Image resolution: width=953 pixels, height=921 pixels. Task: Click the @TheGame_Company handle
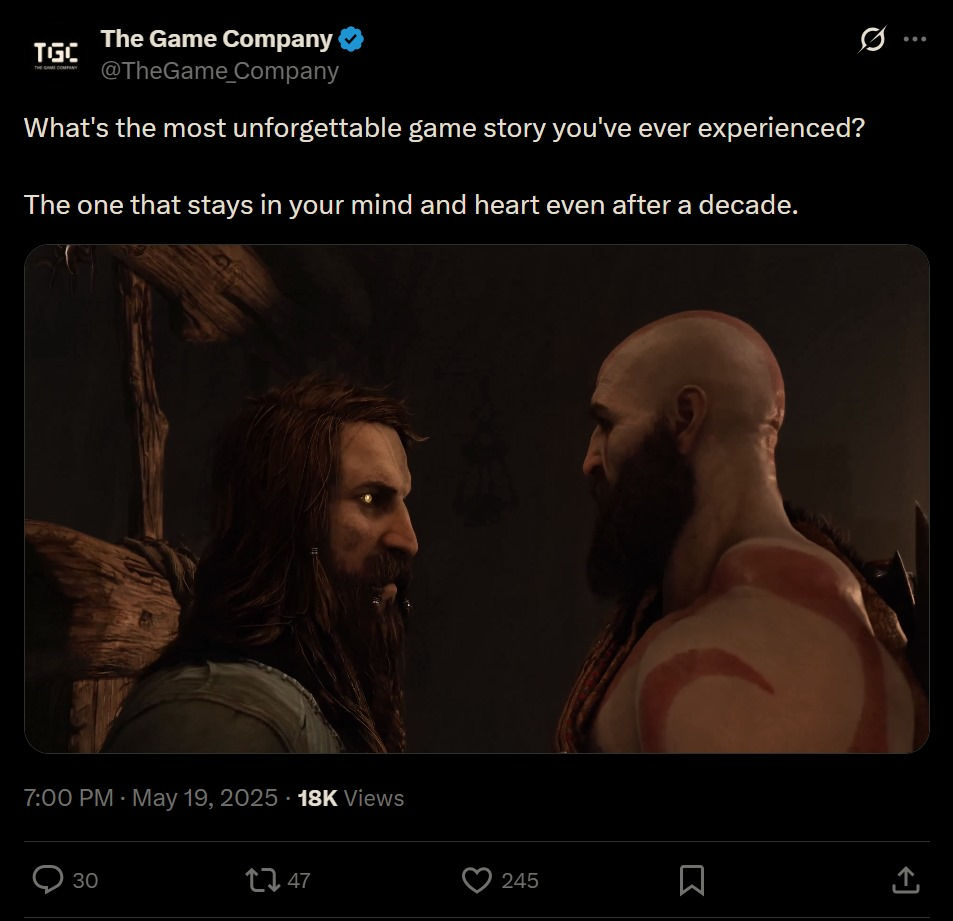tap(218, 70)
